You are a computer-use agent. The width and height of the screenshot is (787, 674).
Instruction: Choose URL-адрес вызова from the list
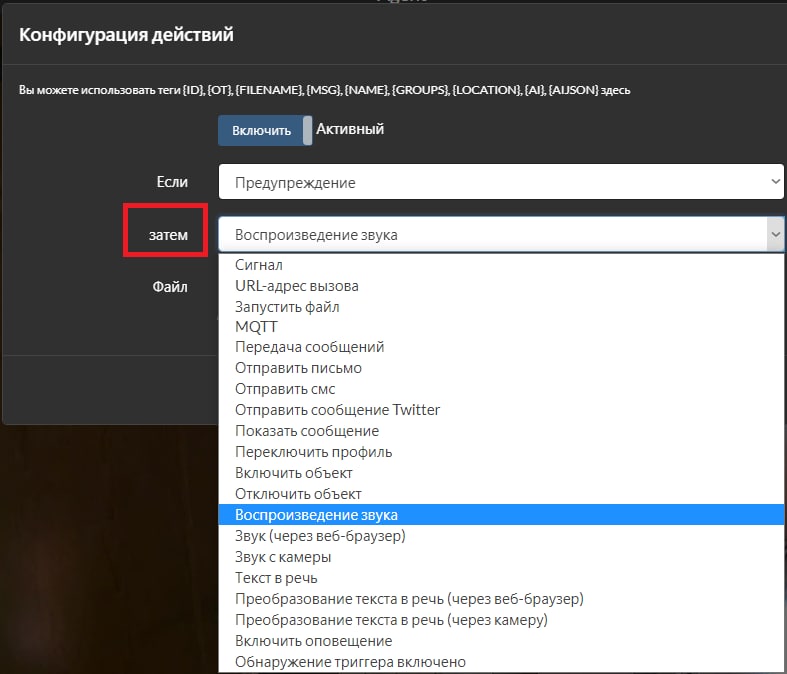pyautogui.click(x=501, y=286)
